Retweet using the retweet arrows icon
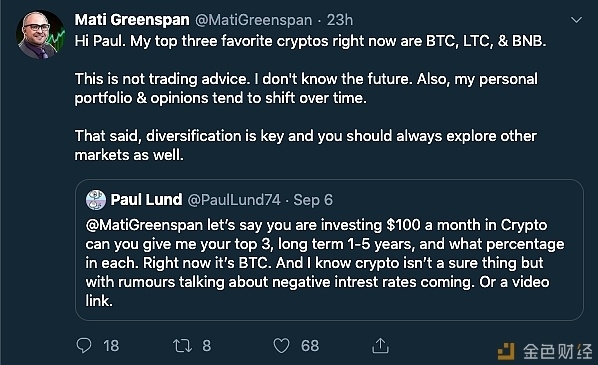 click(183, 346)
